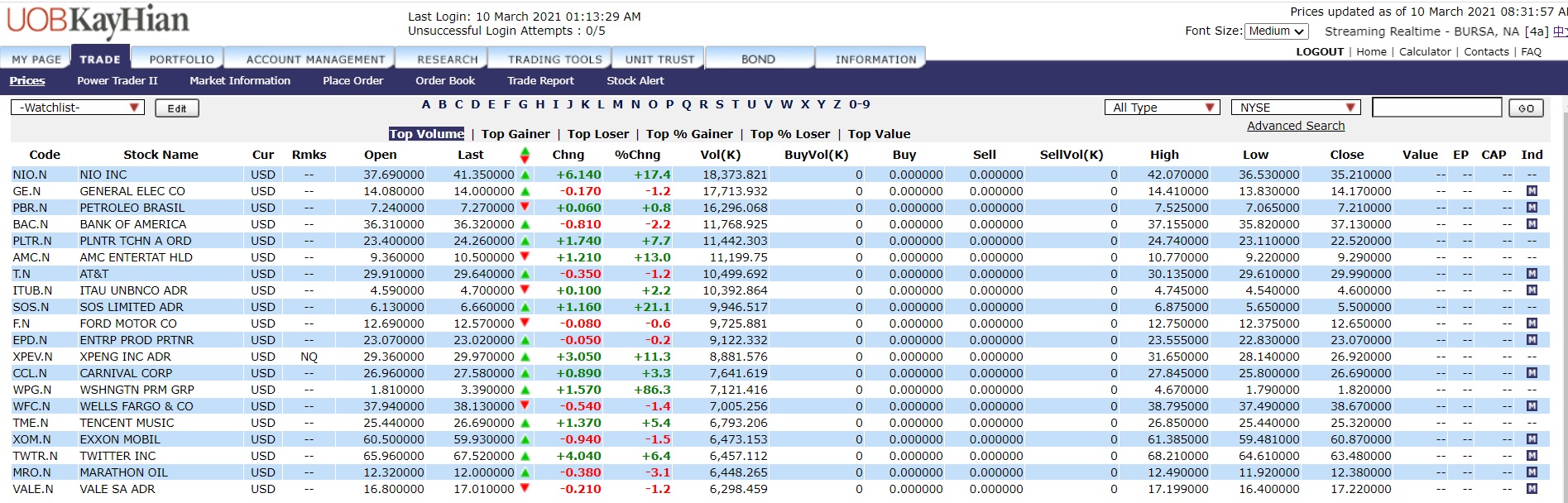Viewport: 1568px width, 503px height.
Task: Open the Watchlist dropdown
Action: 78,108
